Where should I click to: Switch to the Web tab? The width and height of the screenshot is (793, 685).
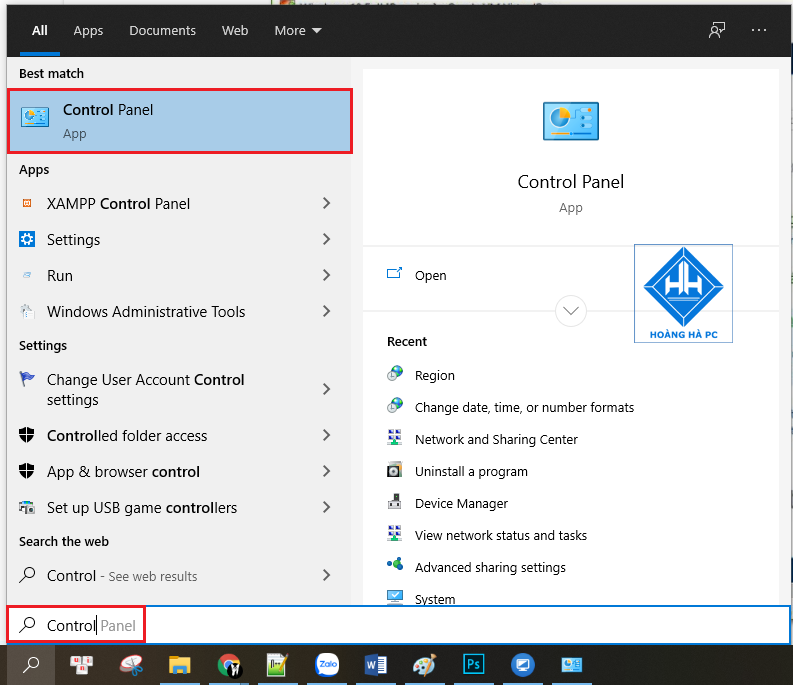click(x=235, y=30)
